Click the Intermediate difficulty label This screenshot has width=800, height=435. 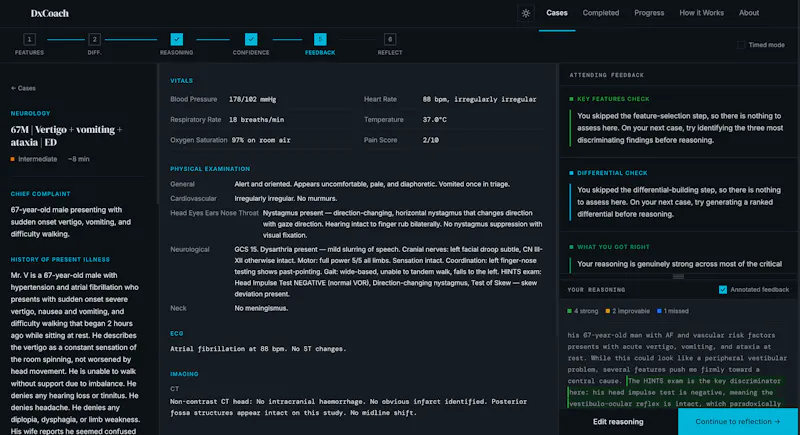tap(37, 159)
